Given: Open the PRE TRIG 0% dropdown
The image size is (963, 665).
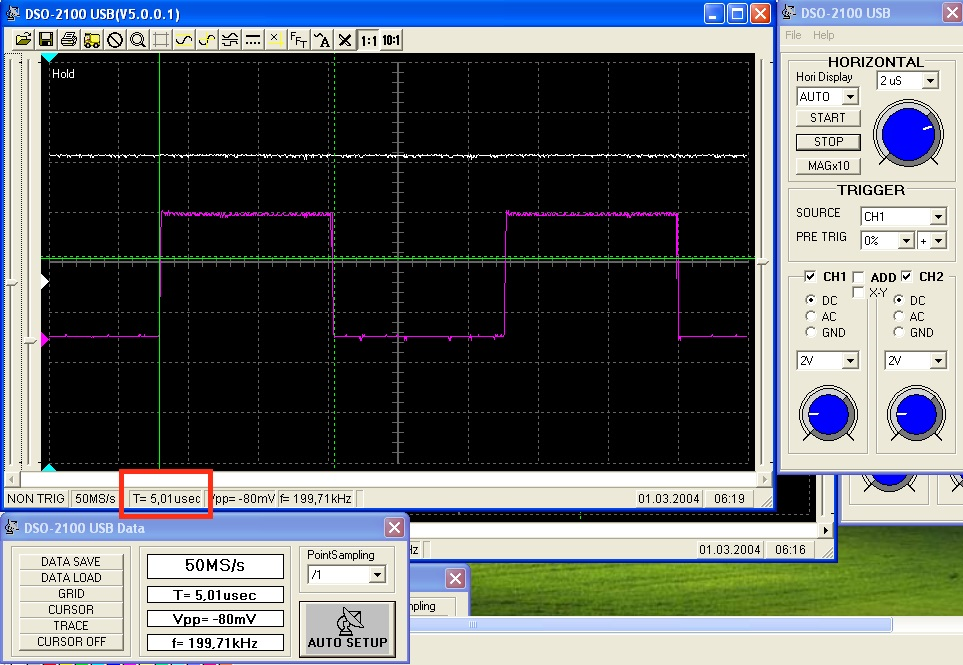Looking at the screenshot, I should click(906, 241).
